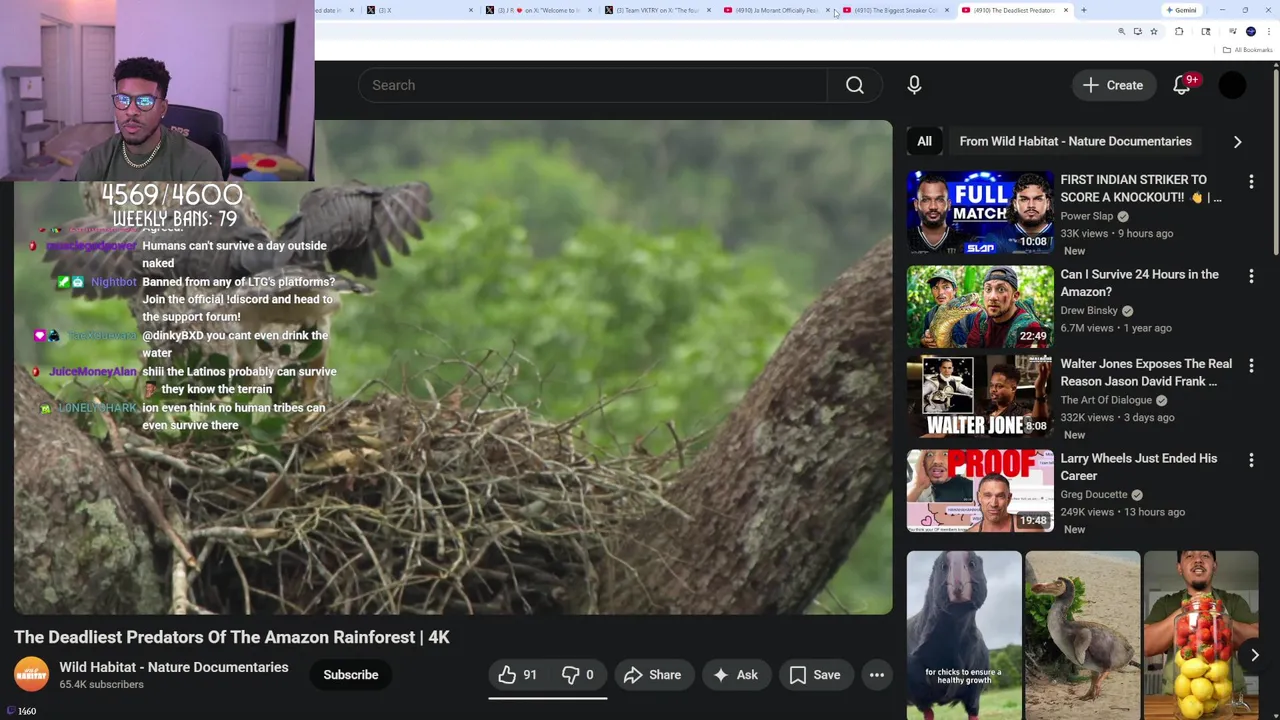Click Nightbot username in chat overlay
The width and height of the screenshot is (1280, 720).
[x=113, y=282]
